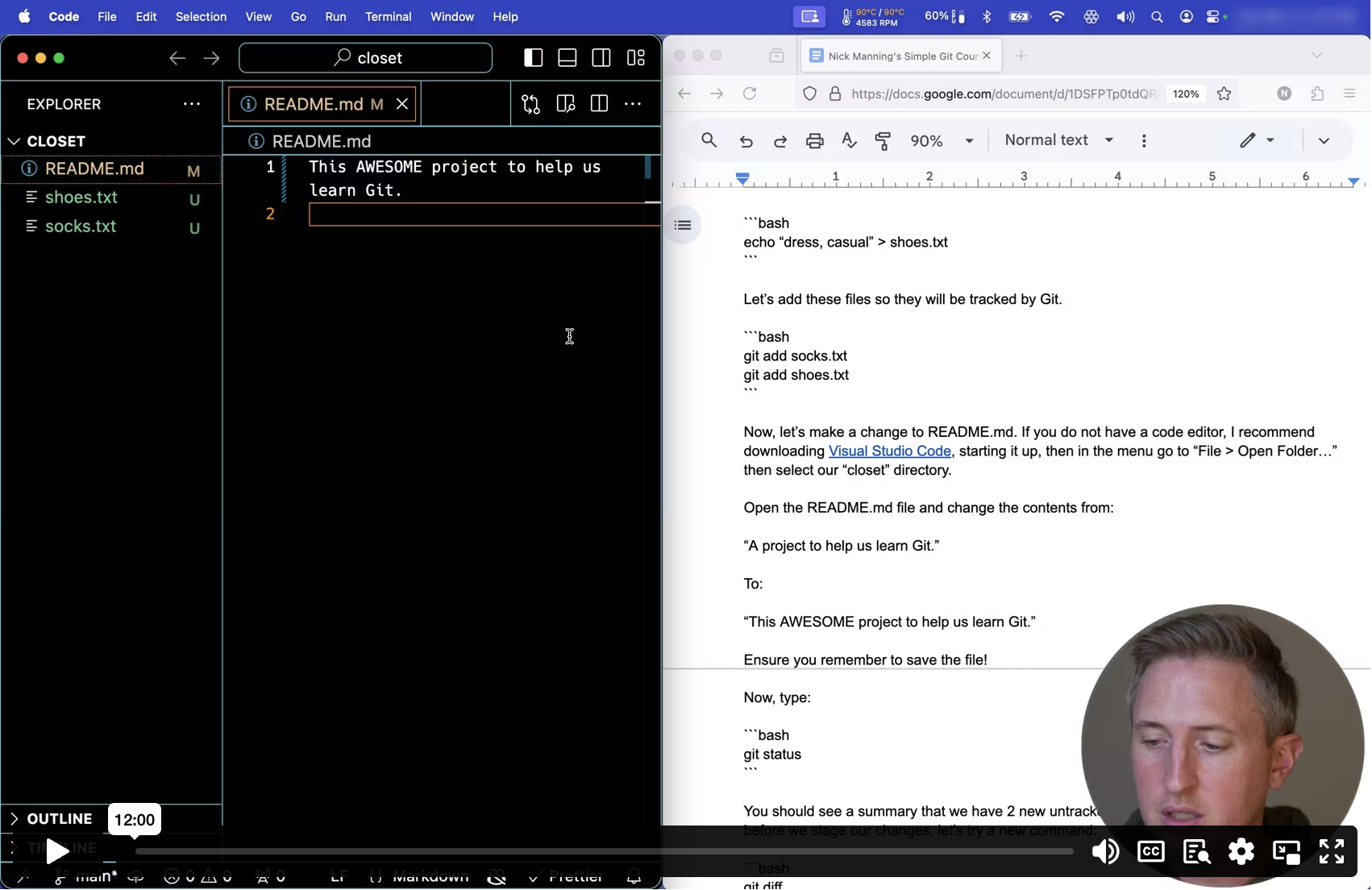
Task: Click Wi-Fi icon in menu bar
Action: pyautogui.click(x=1057, y=16)
